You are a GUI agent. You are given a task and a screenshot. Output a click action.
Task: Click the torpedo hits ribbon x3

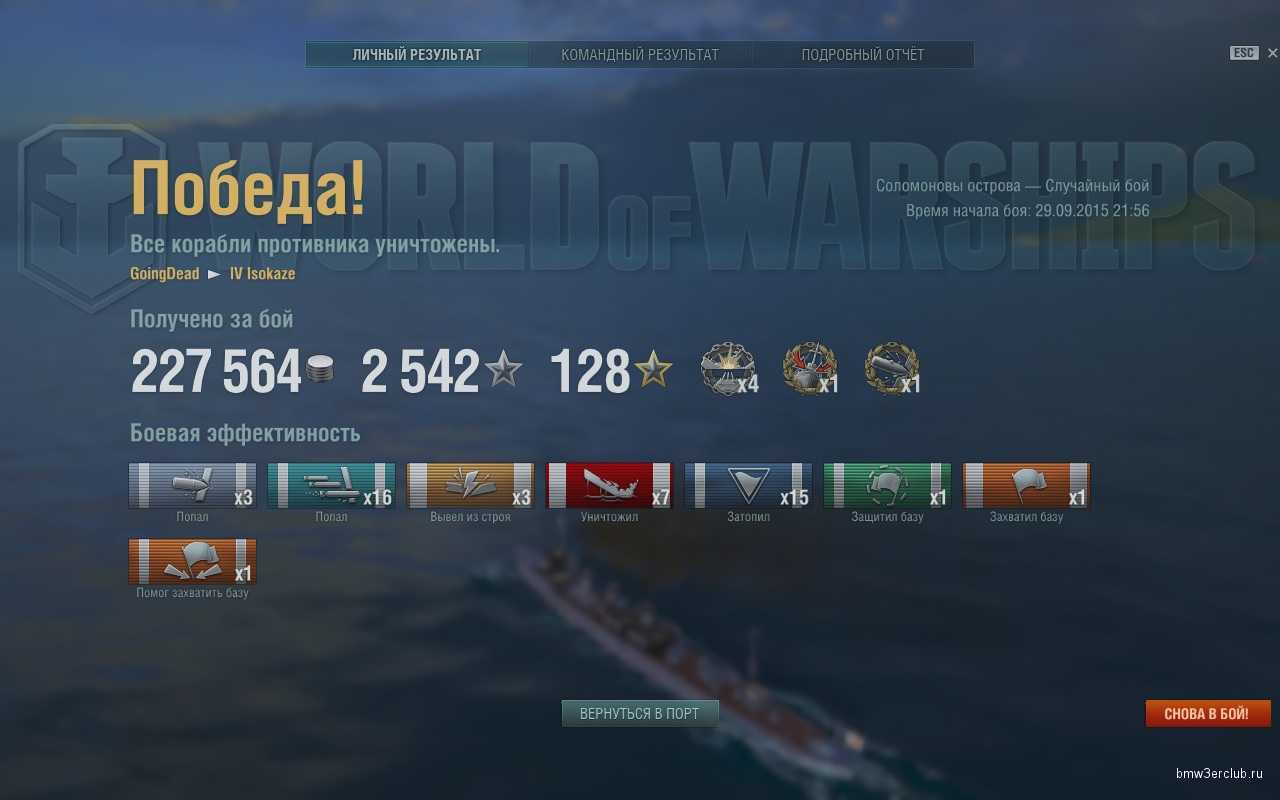click(x=192, y=485)
